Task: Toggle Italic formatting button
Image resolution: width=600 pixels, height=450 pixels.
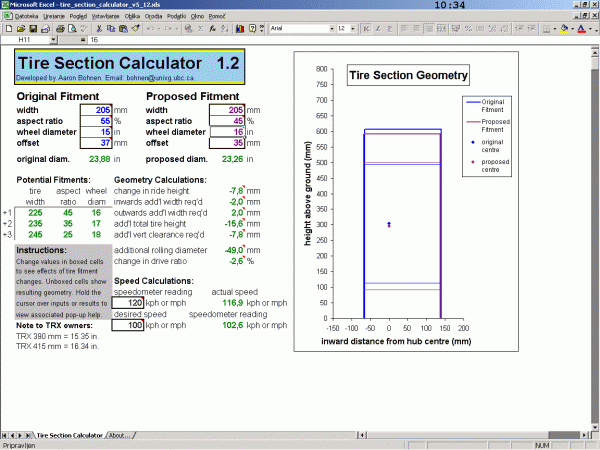Action: coord(378,28)
